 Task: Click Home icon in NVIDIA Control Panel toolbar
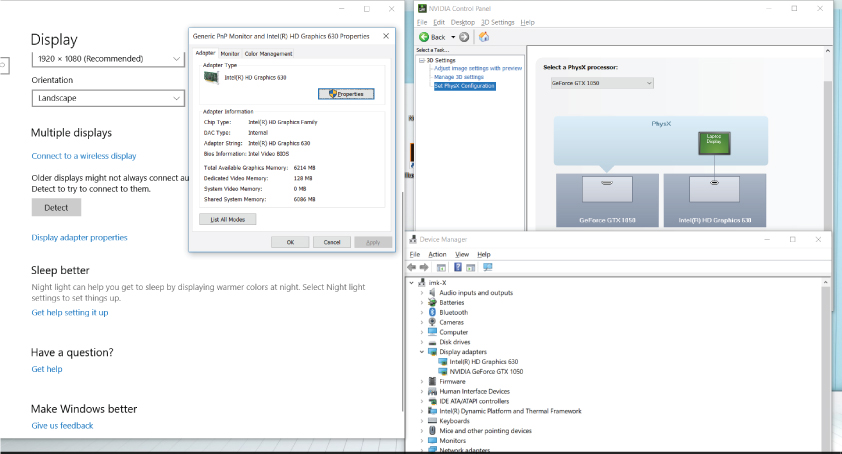[x=484, y=37]
